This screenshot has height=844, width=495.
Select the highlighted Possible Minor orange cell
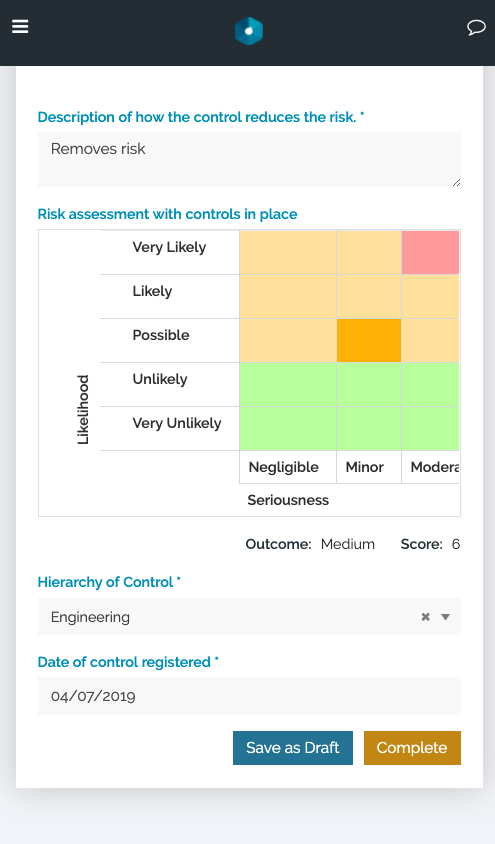(369, 340)
